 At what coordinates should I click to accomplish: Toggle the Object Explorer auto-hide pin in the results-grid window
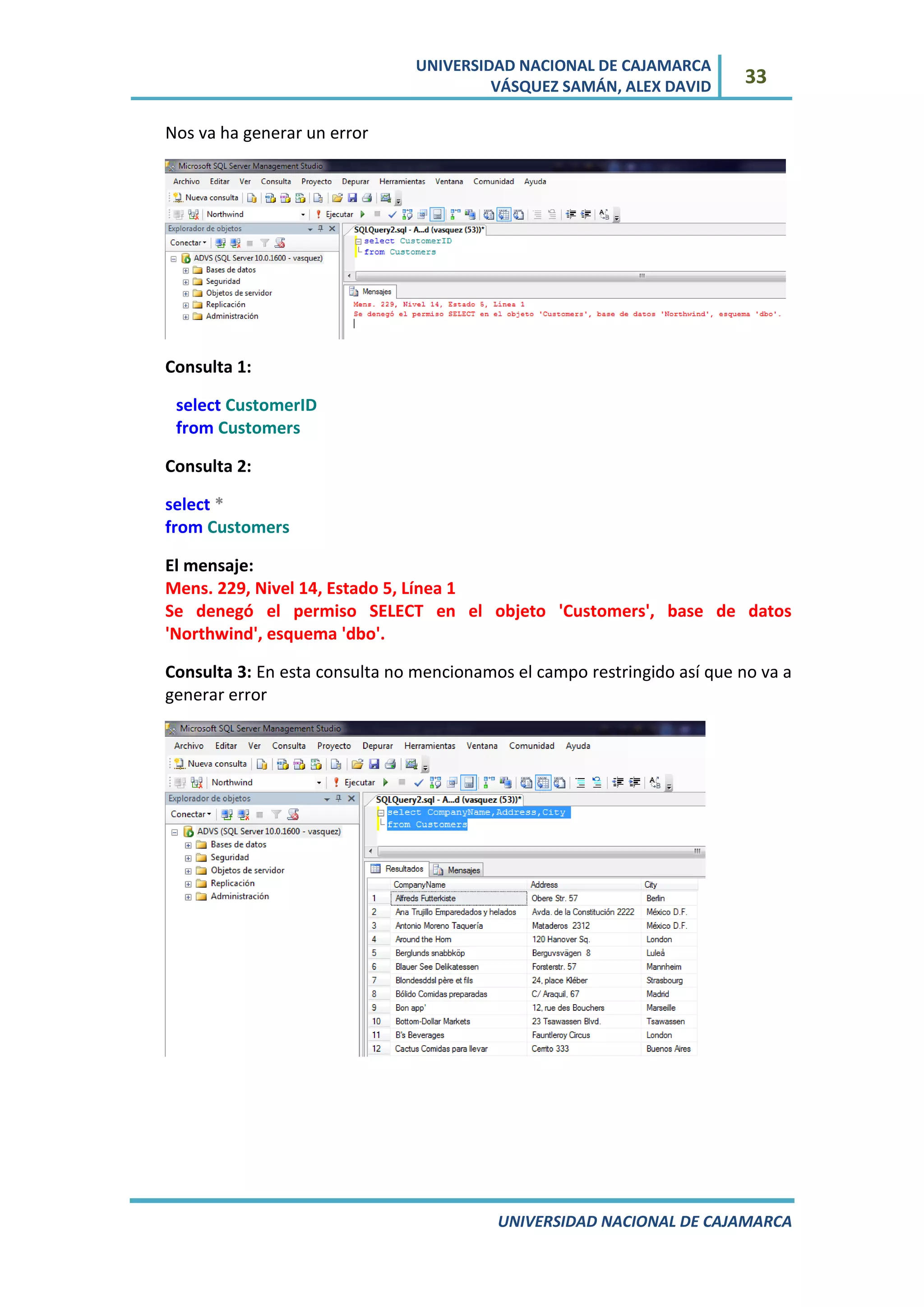click(x=338, y=798)
